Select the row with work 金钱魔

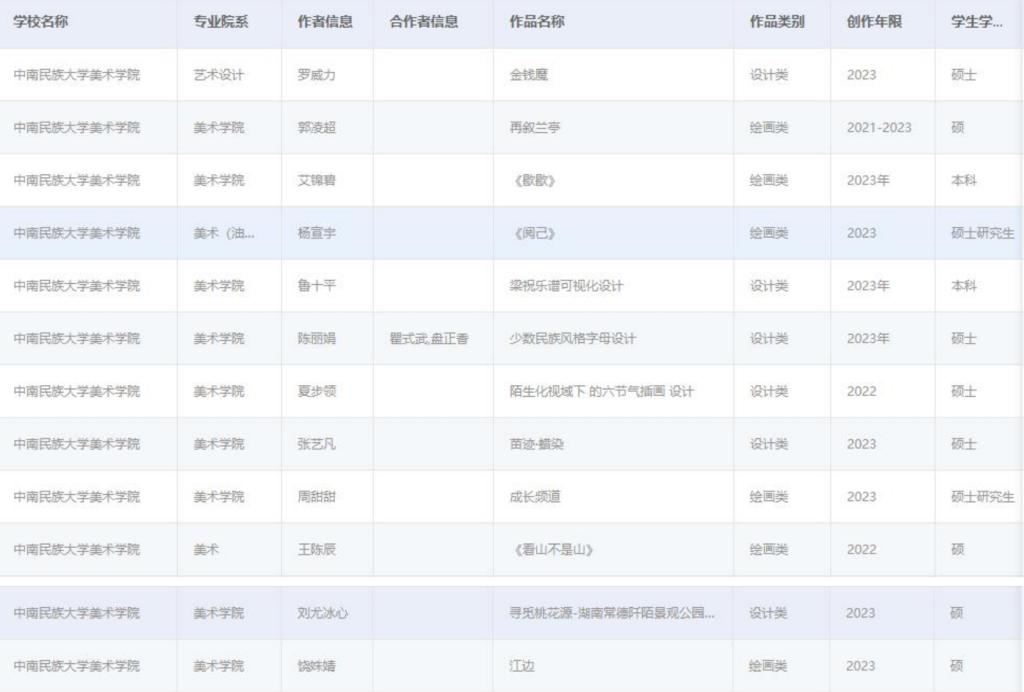pyautogui.click(x=529, y=75)
